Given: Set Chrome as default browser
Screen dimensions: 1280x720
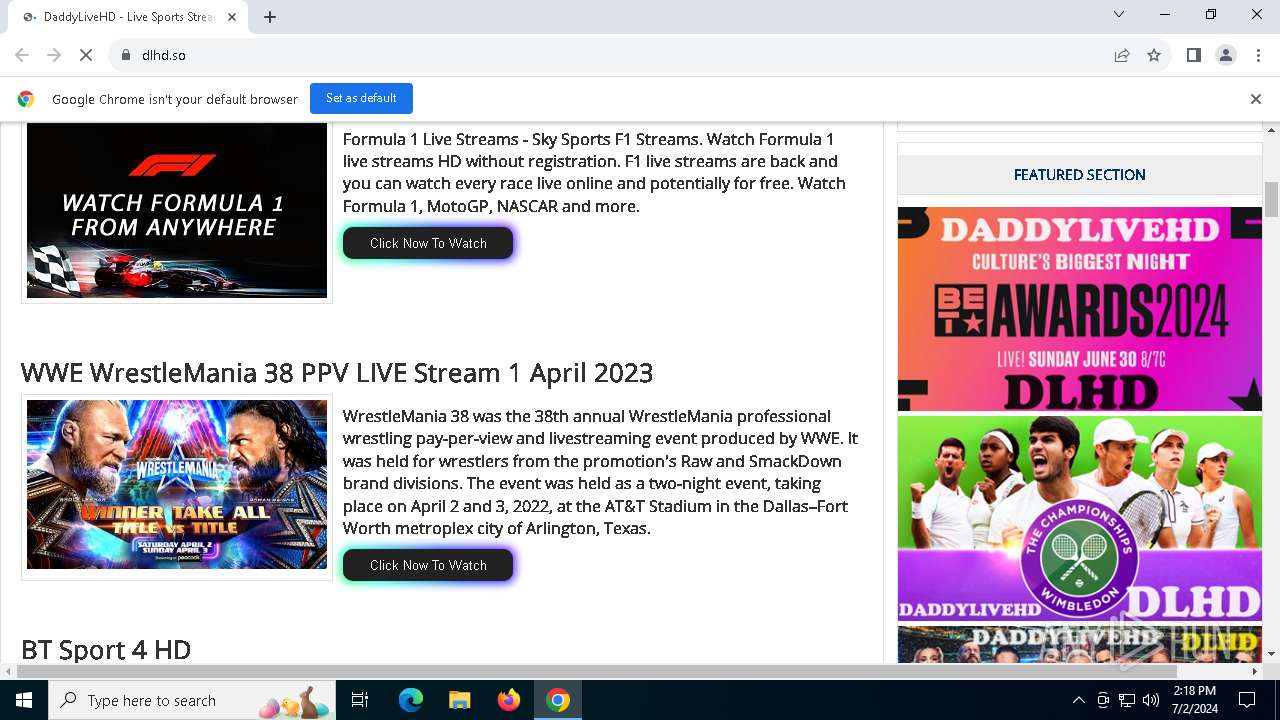Looking at the screenshot, I should tap(361, 98).
